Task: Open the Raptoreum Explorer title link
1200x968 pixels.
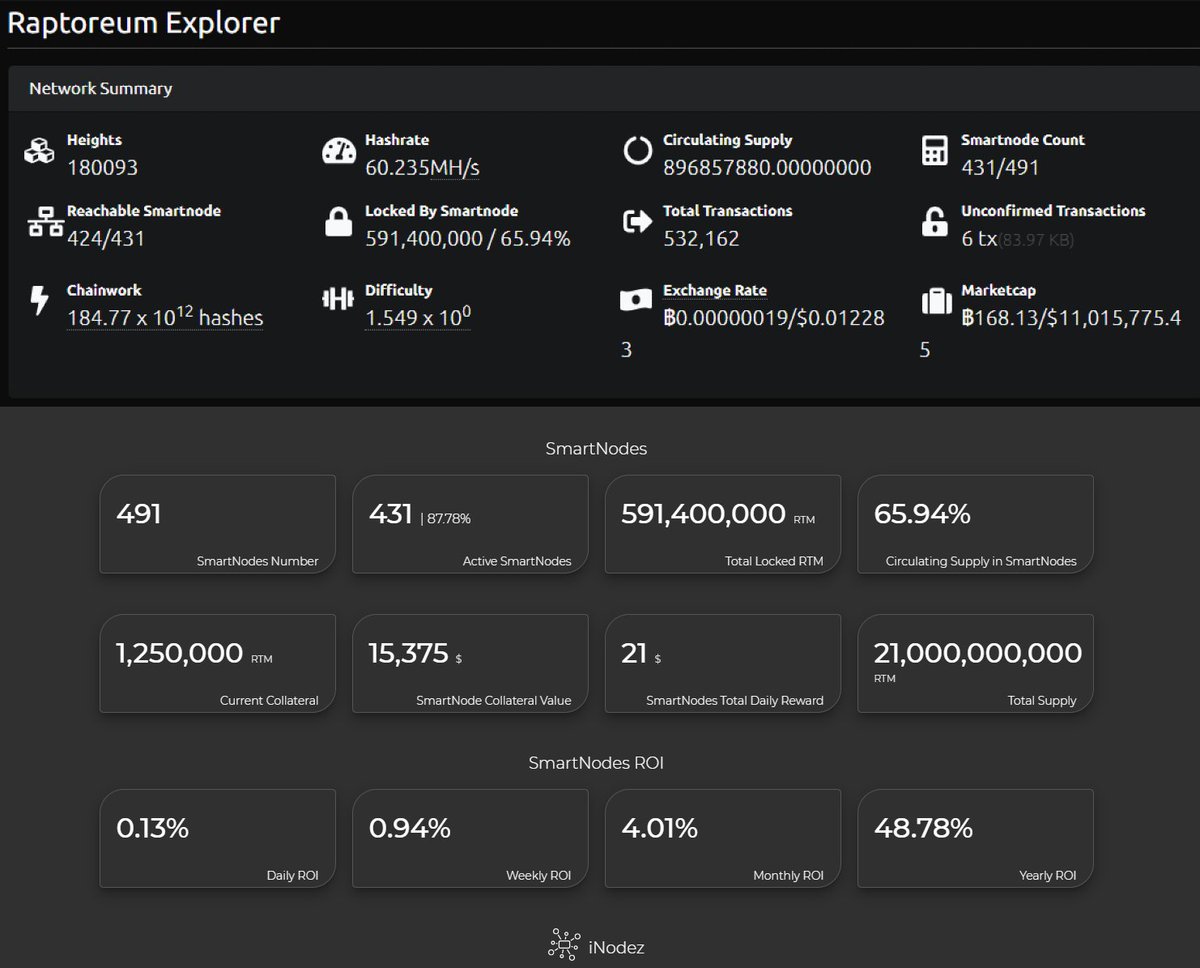Action: tap(144, 22)
